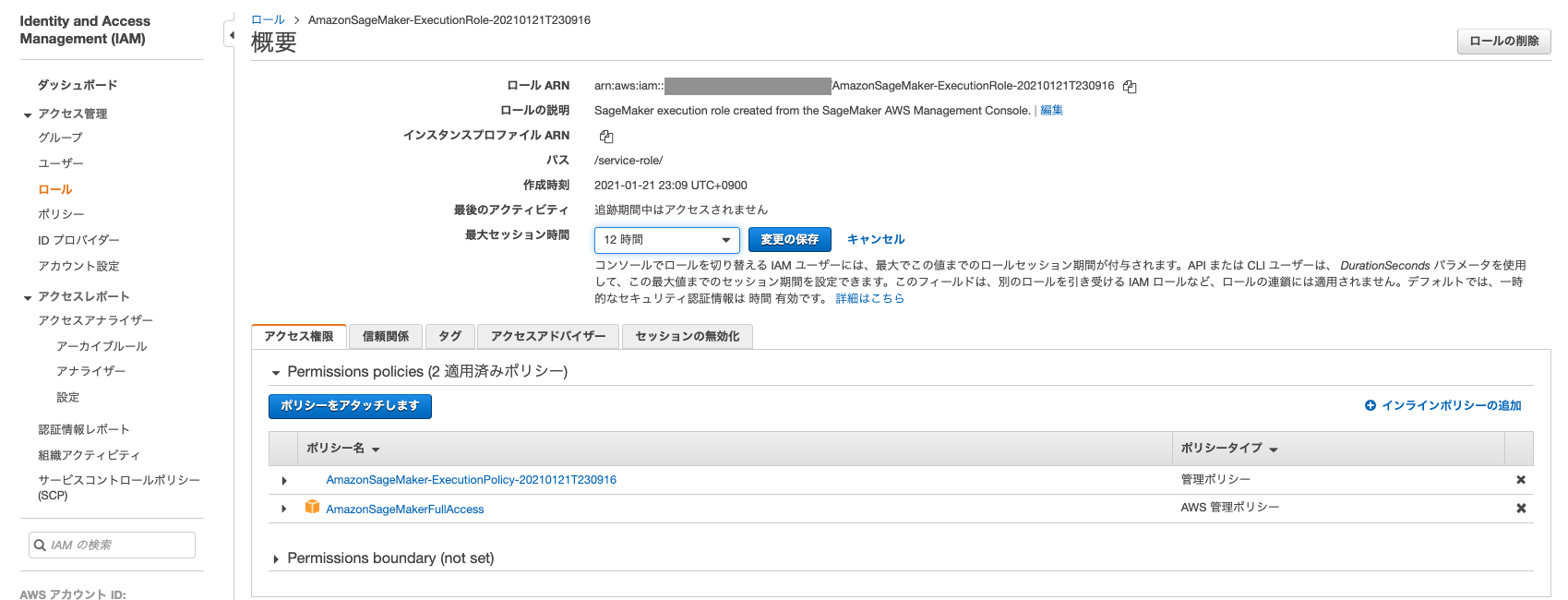Switch to the アクセス権限 tab
Viewport: 1568px width, 600px height.
299,337
